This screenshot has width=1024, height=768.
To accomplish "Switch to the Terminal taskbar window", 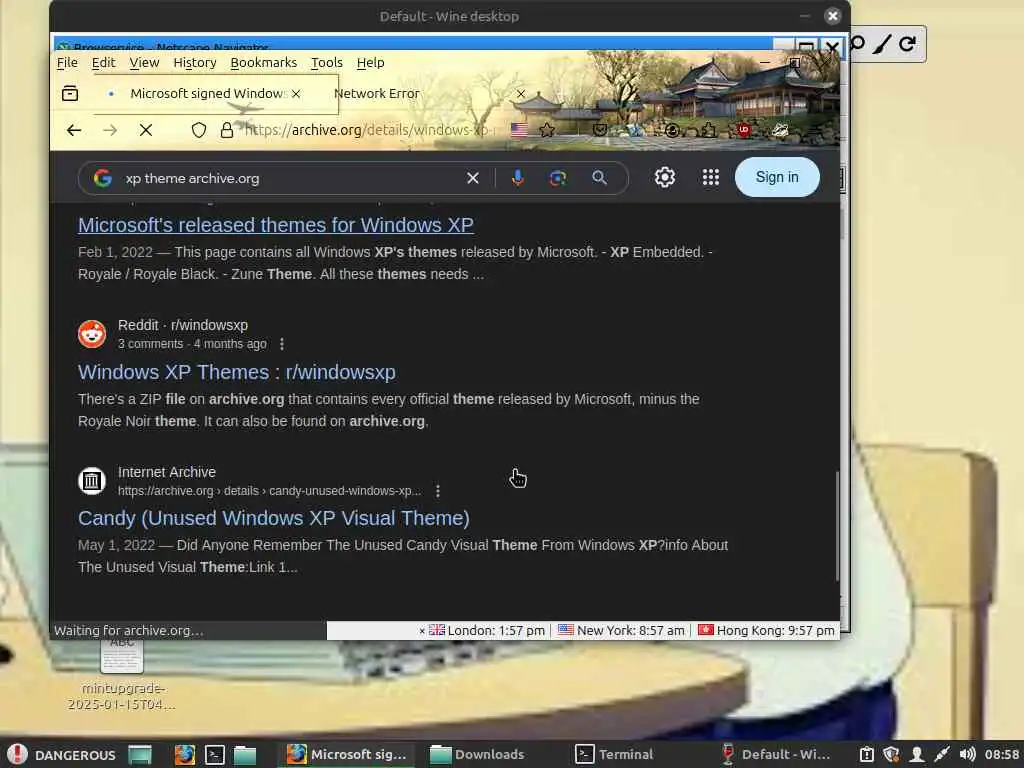I will coord(614,754).
